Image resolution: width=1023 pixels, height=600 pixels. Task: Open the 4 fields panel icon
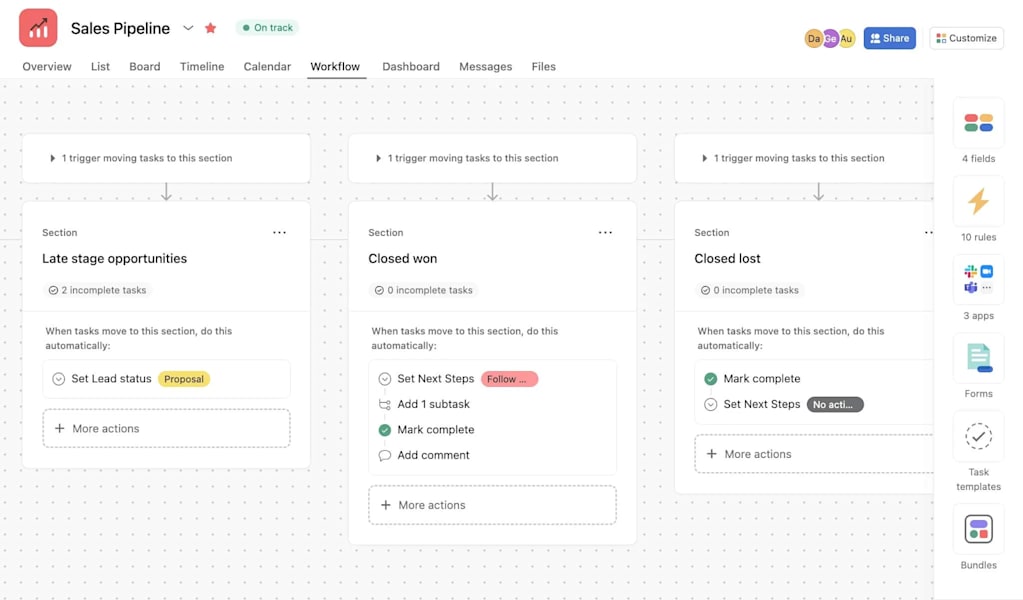979,123
